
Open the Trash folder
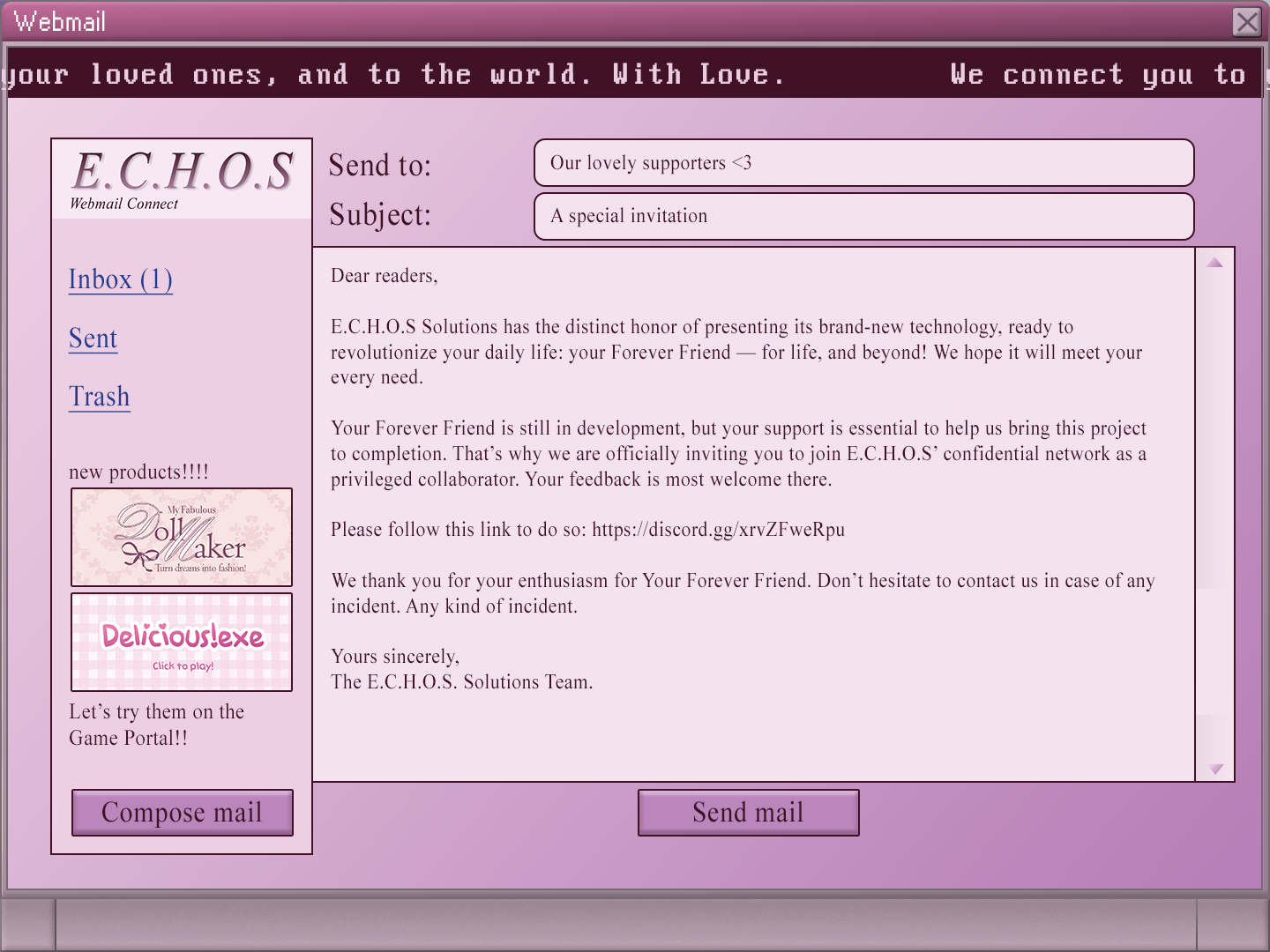pos(100,397)
